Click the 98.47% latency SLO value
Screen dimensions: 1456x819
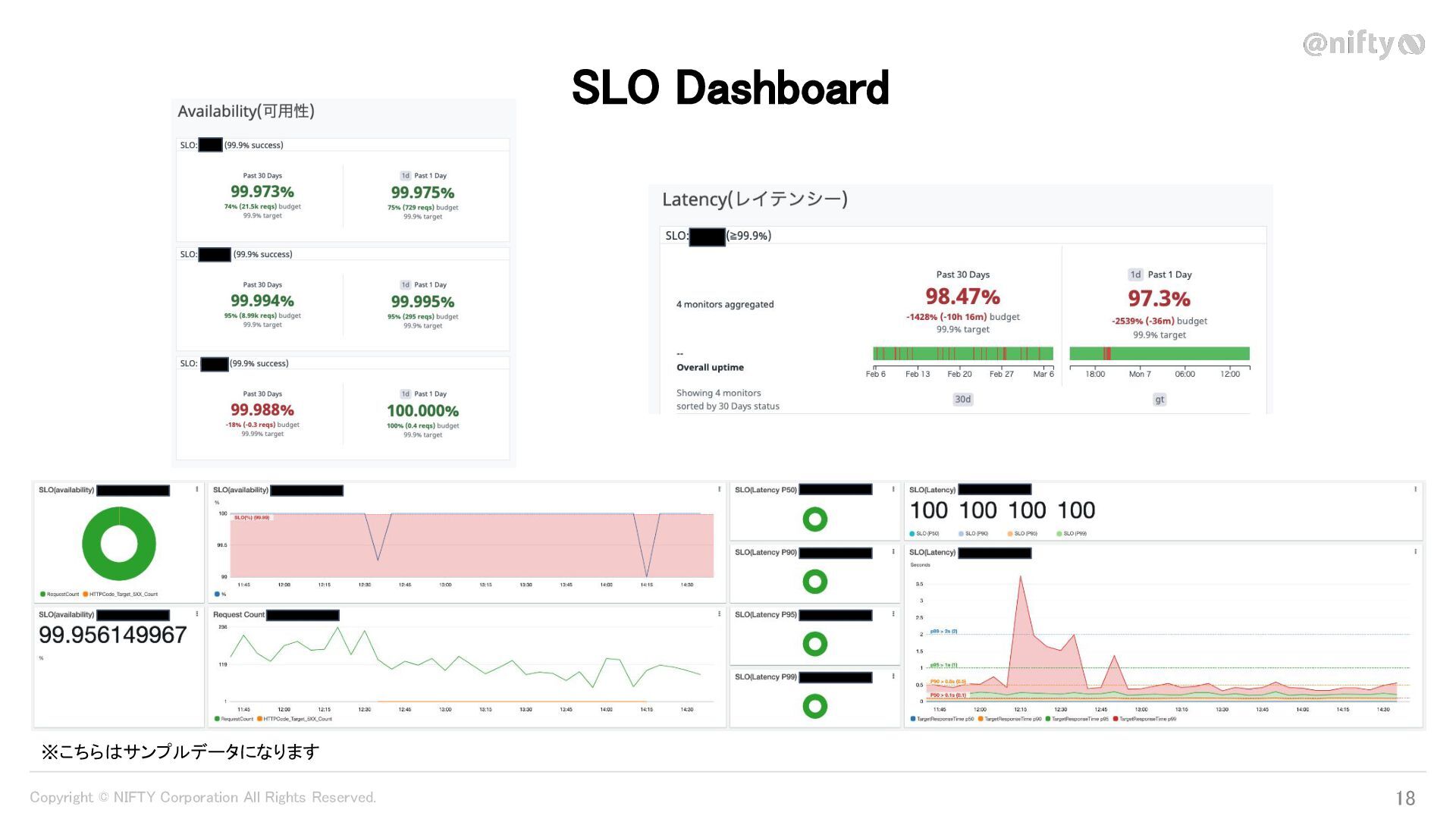tap(962, 297)
